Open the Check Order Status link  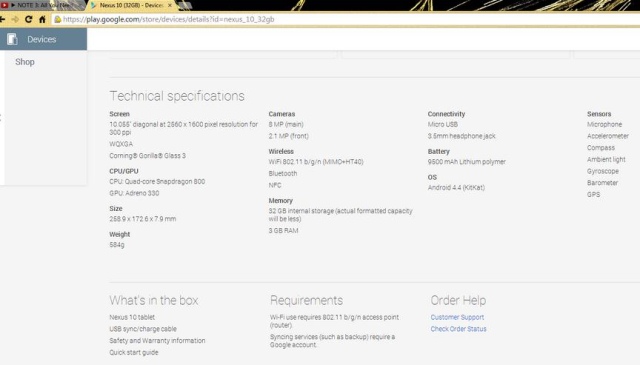pos(458,329)
